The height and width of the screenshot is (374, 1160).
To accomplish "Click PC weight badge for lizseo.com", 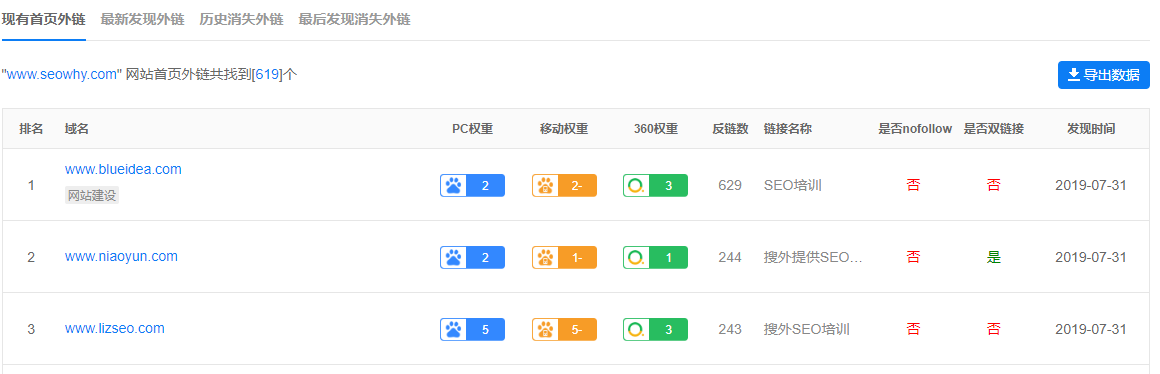I will (x=473, y=329).
